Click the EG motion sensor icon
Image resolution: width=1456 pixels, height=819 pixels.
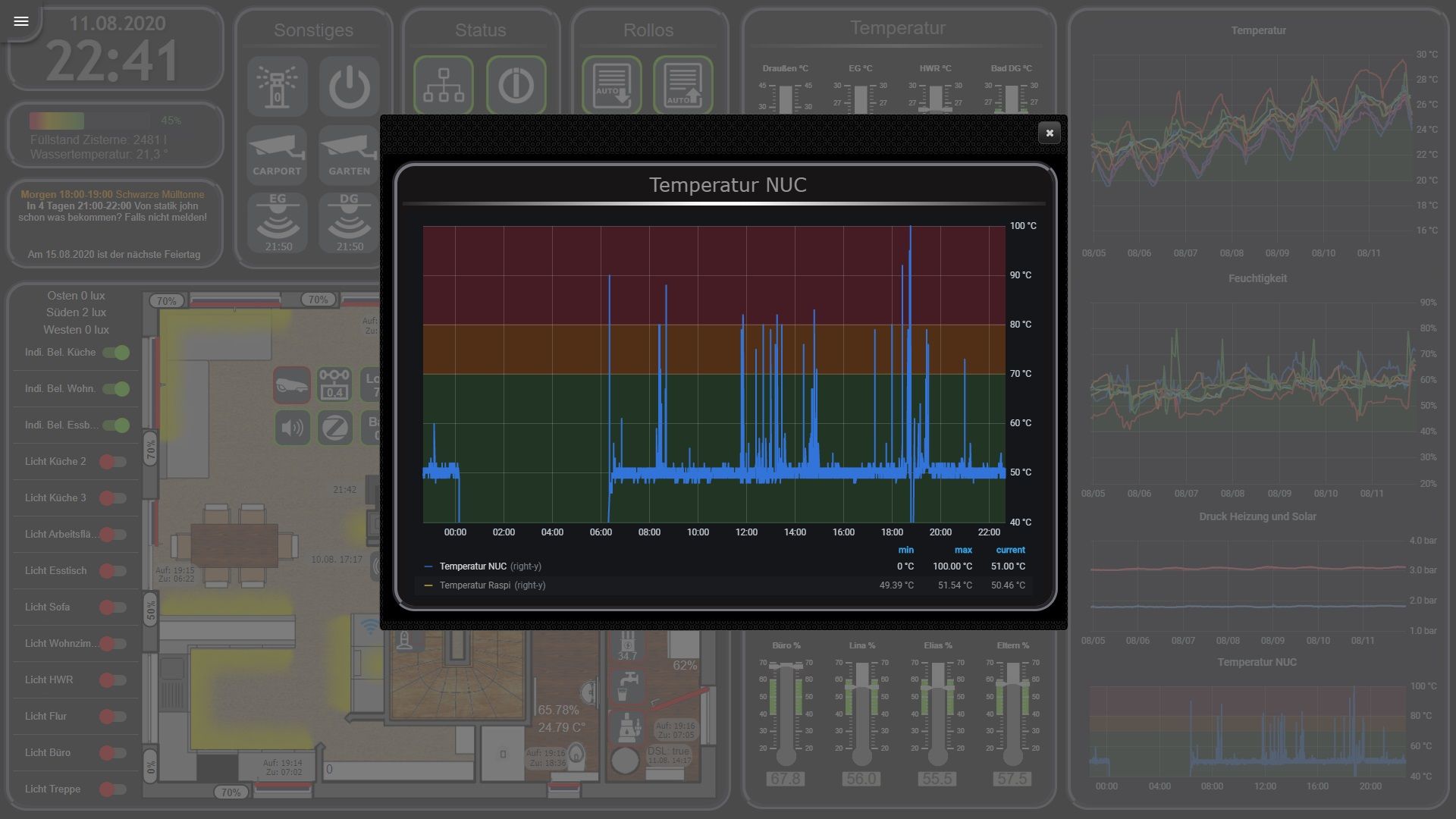pos(278,222)
